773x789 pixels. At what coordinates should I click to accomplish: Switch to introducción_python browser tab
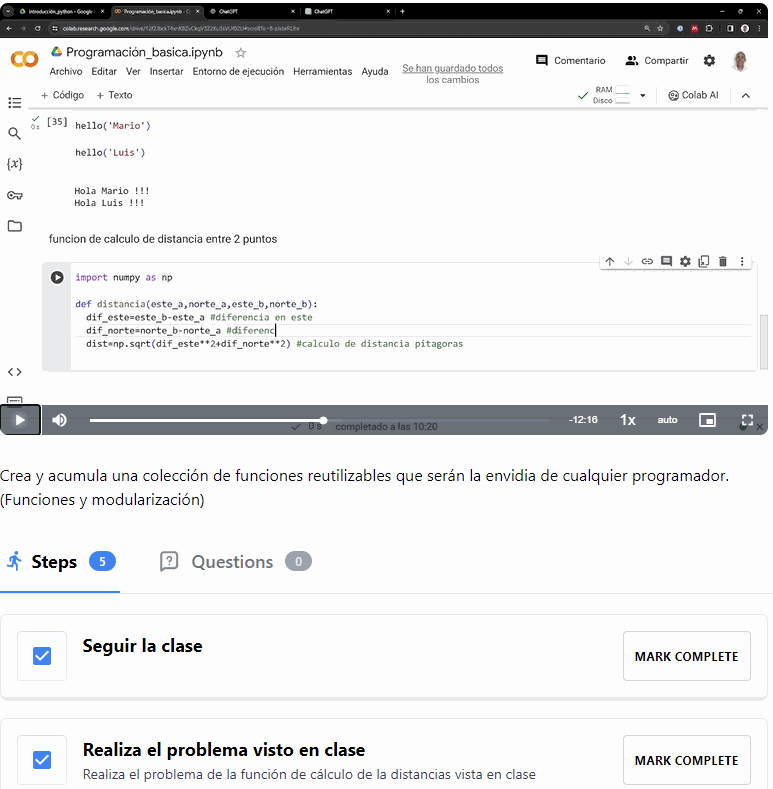60,11
